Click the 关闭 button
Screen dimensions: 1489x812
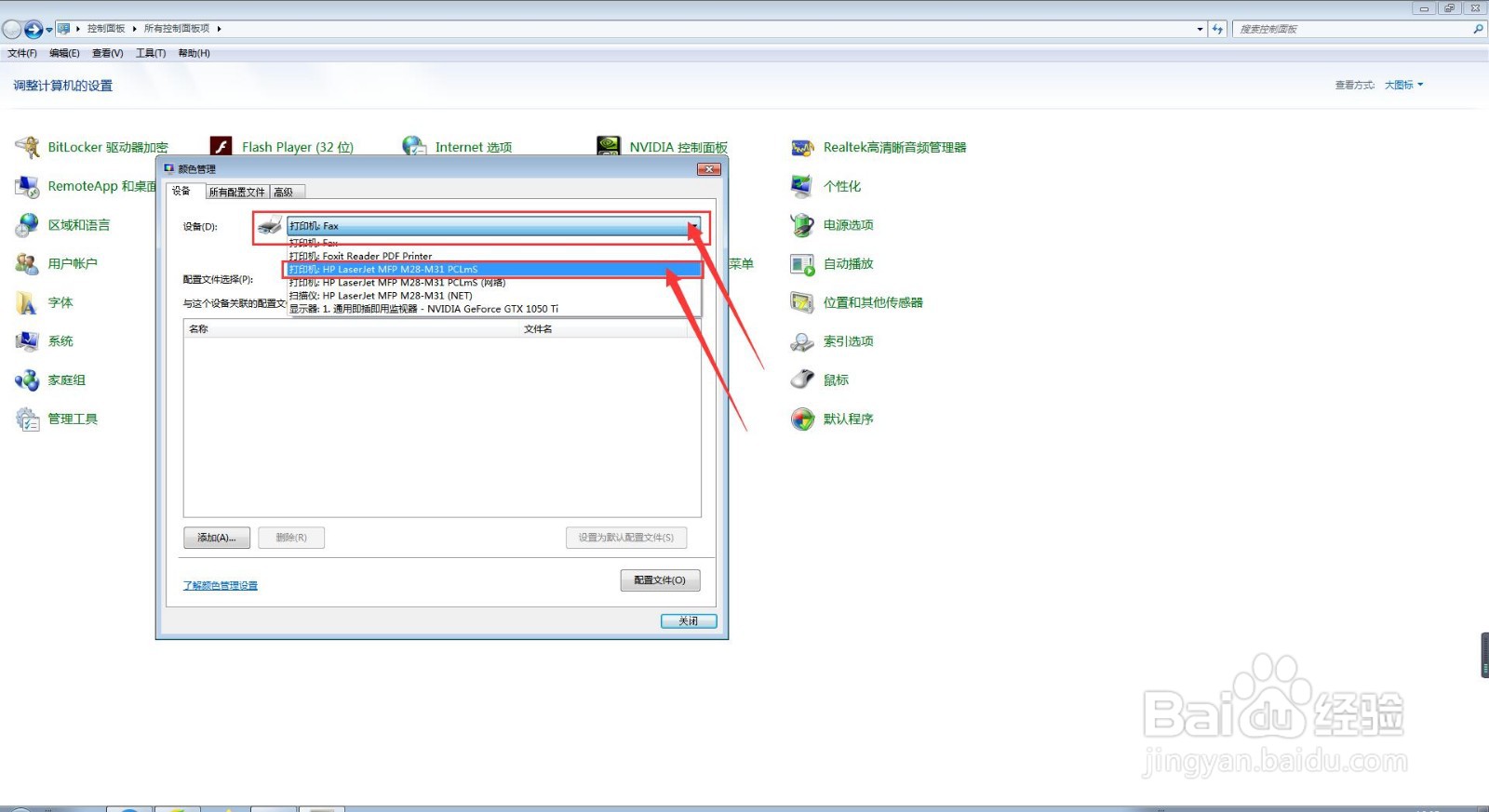[x=689, y=621]
